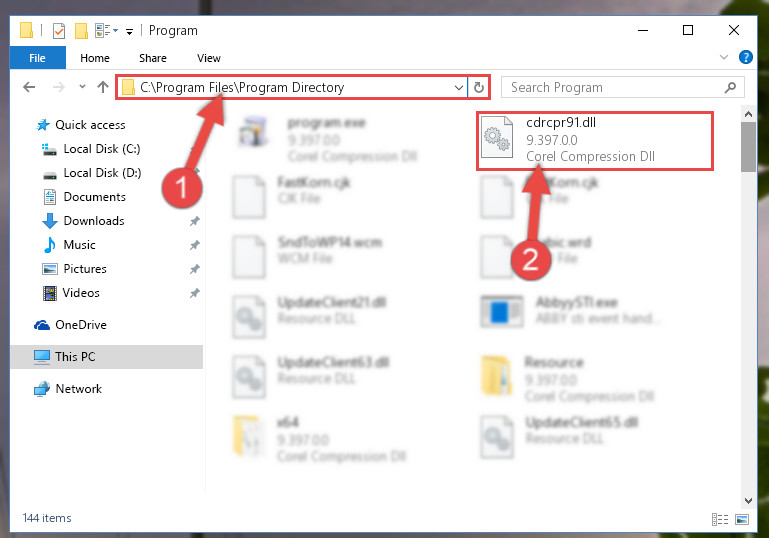This screenshot has height=538, width=769.
Task: Open the File menu
Action: click(x=37, y=58)
